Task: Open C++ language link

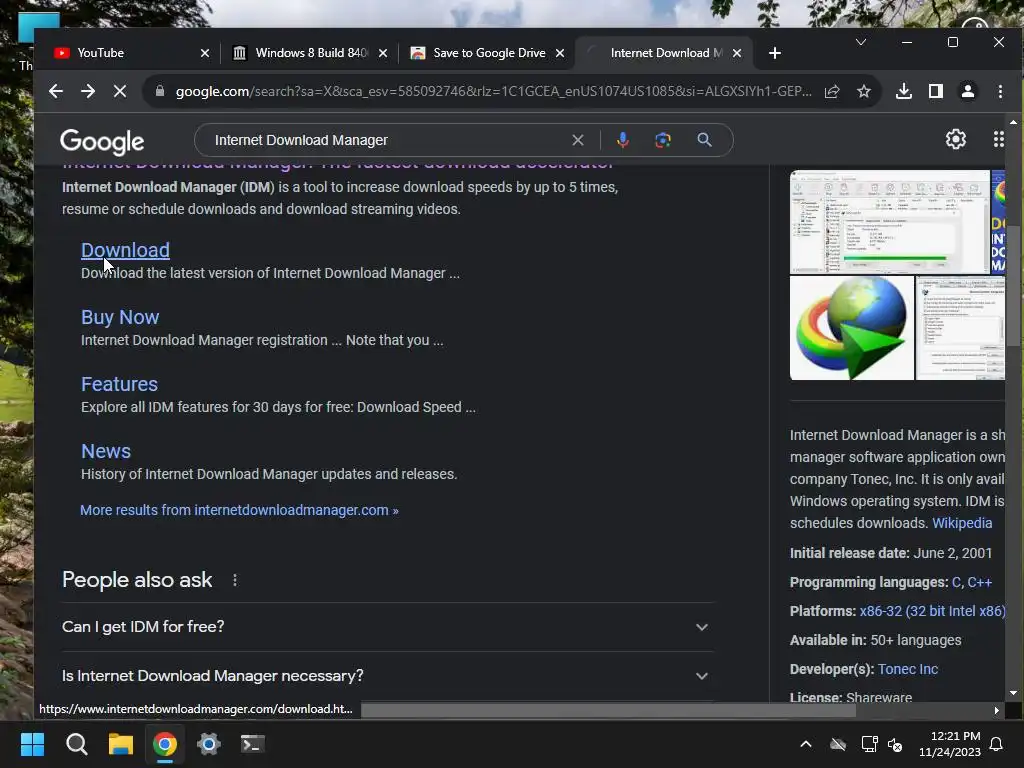Action: (980, 582)
